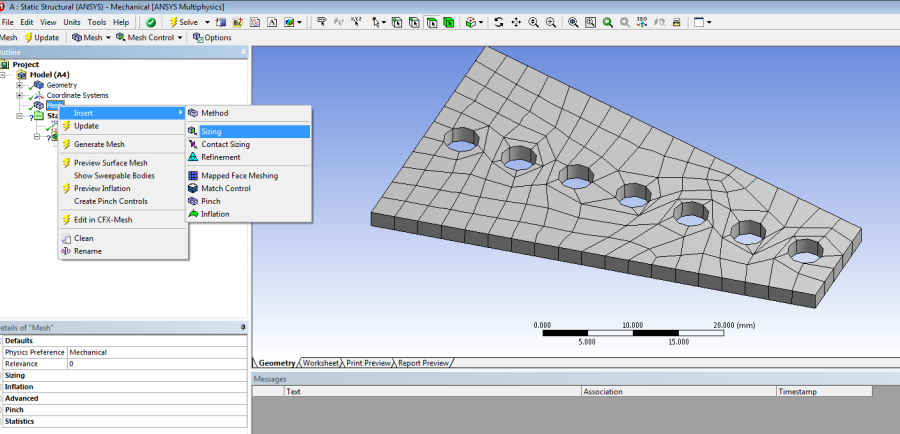Switch to the Worksheet tab
This screenshot has width=900, height=434.
(321, 363)
